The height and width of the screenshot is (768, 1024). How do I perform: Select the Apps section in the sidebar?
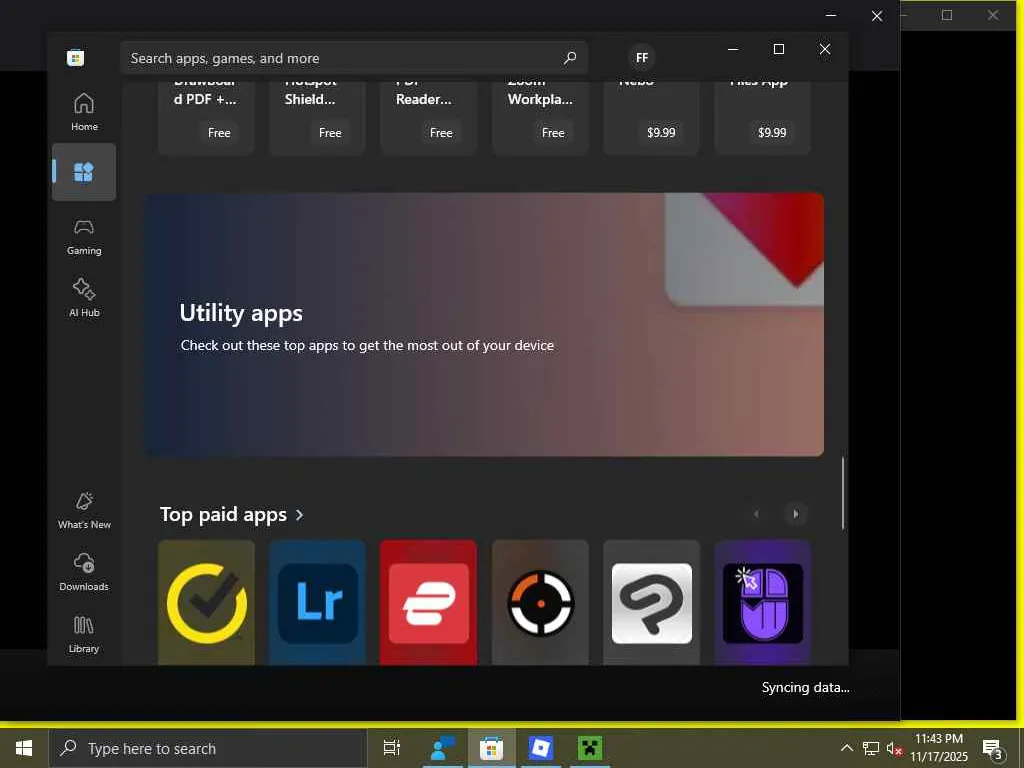coord(84,172)
